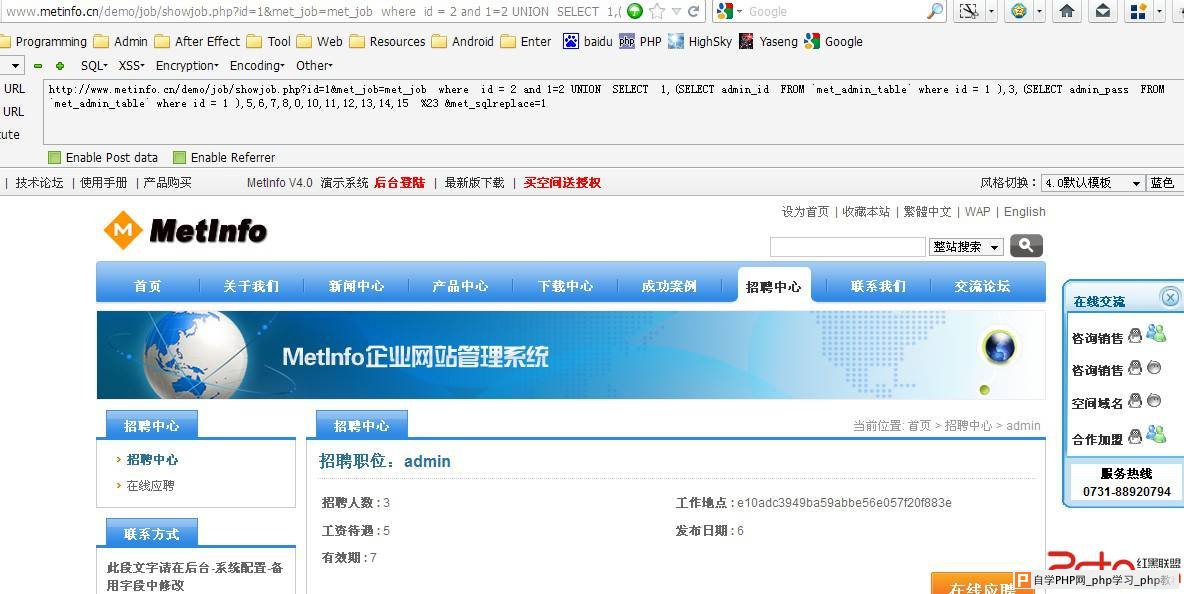Open the After Effect bookmarks folder
The image size is (1184, 594).
pos(197,42)
